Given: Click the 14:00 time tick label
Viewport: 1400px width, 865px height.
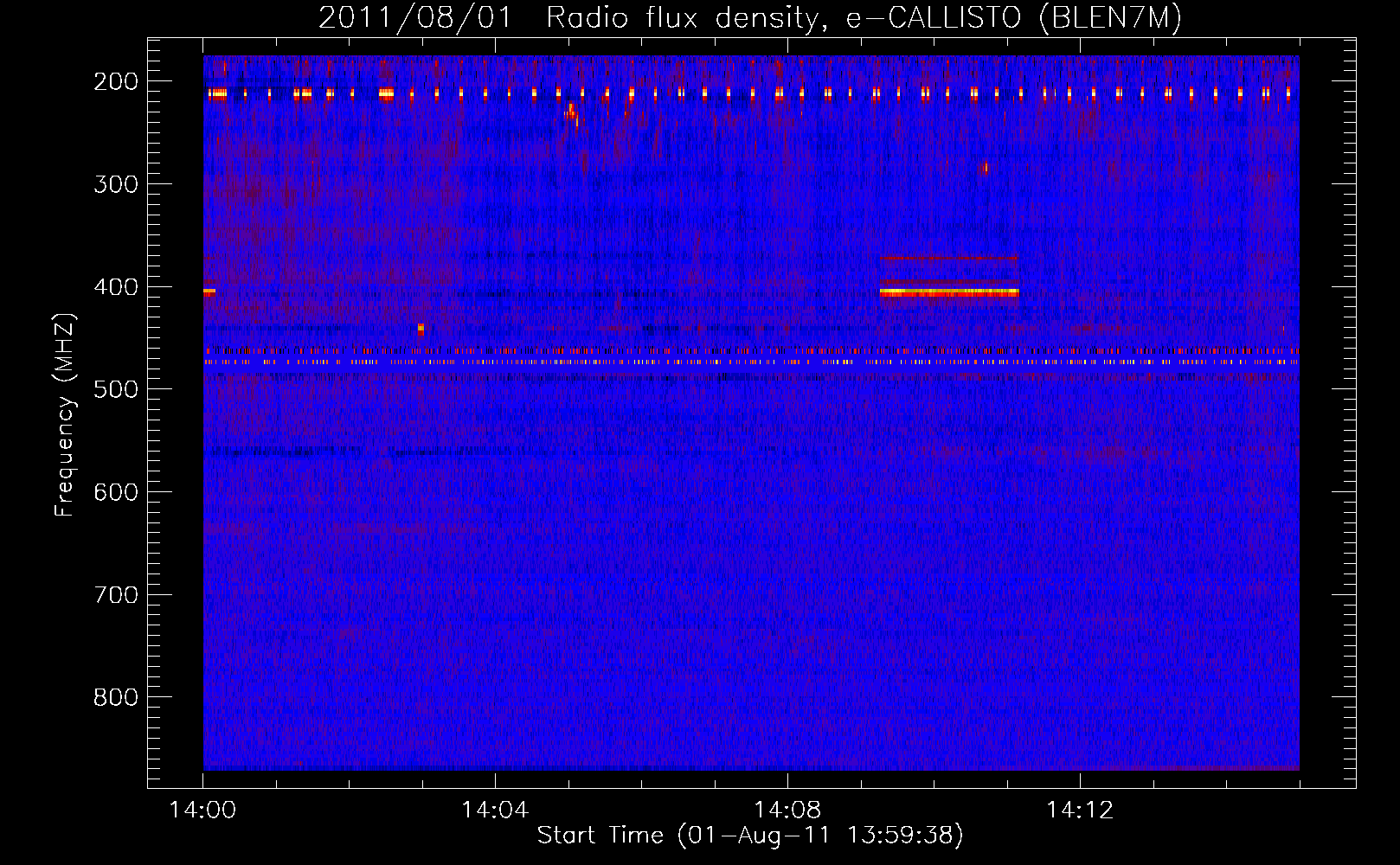Looking at the screenshot, I should (x=203, y=811).
